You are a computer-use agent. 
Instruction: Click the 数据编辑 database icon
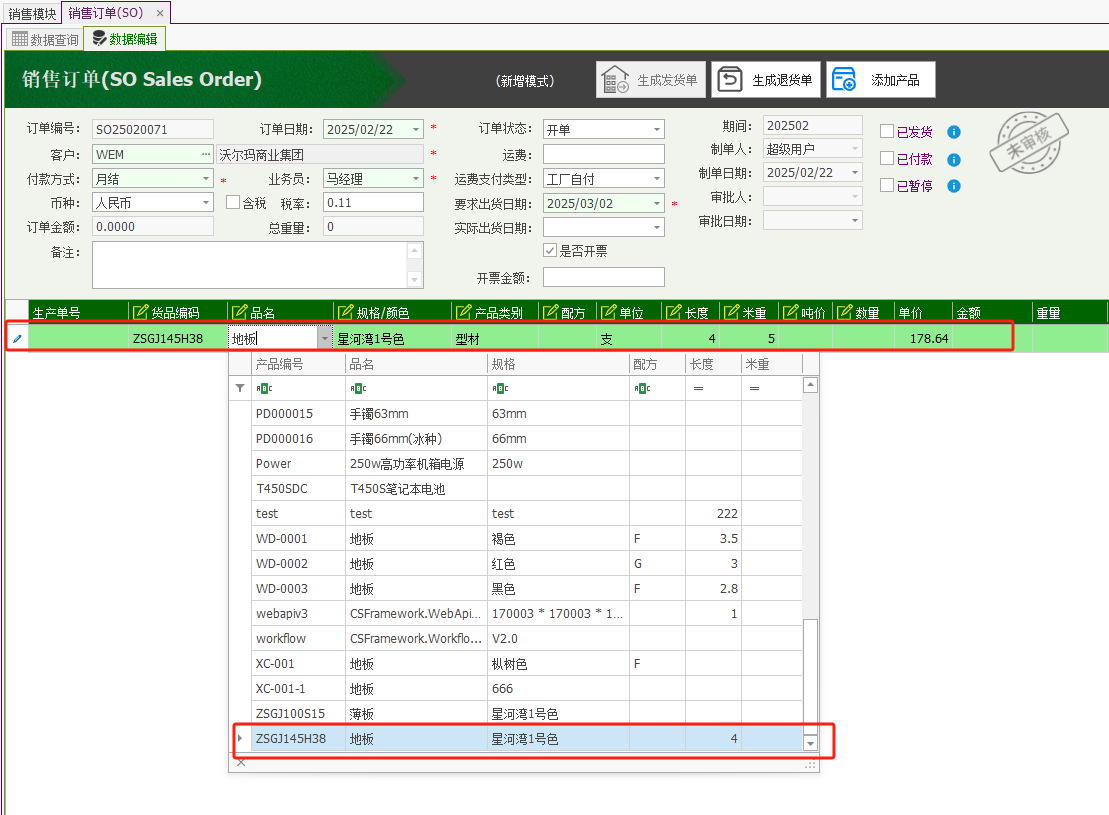point(100,38)
